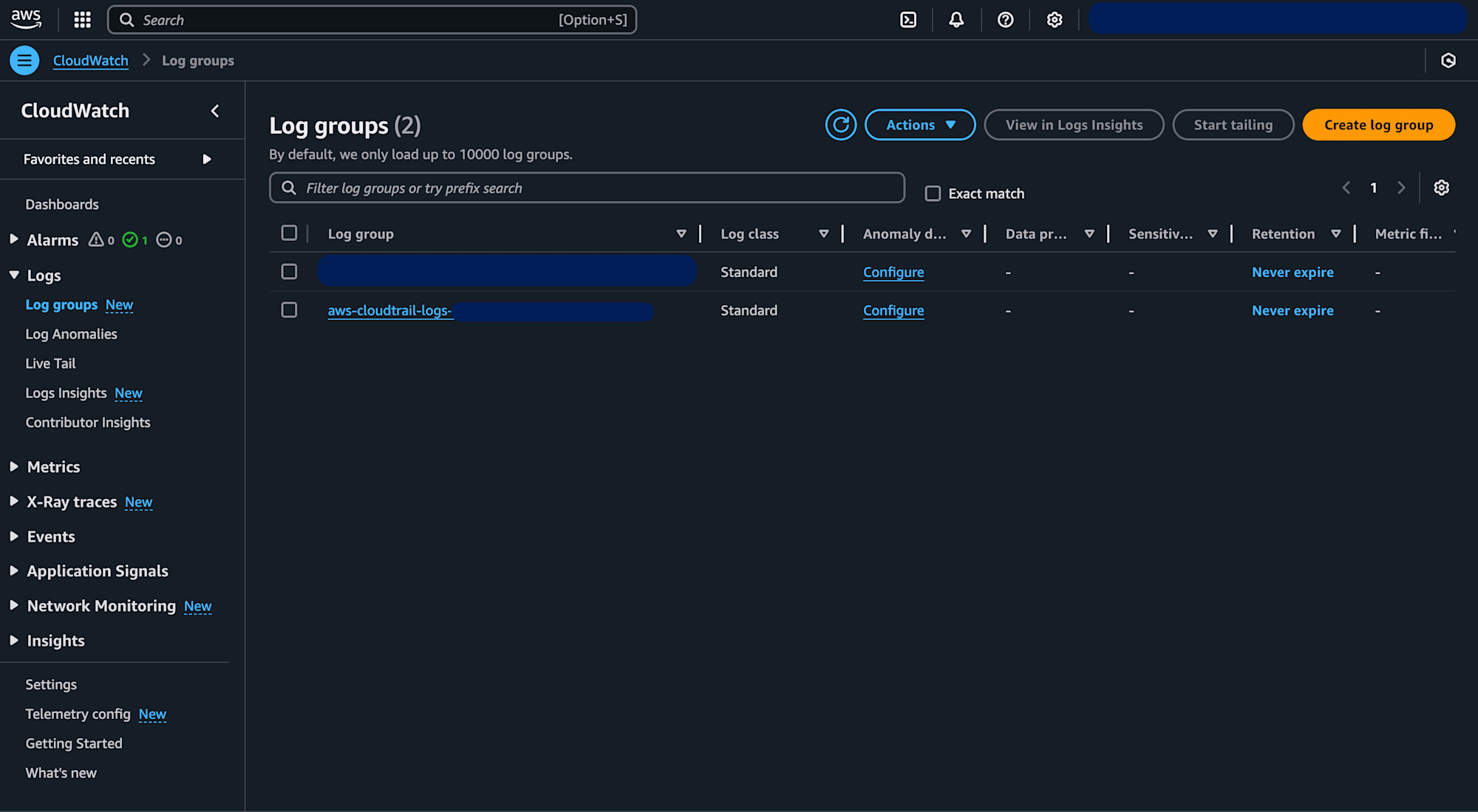Click View in Logs Insights button
Image resolution: width=1478 pixels, height=812 pixels.
pyautogui.click(x=1074, y=125)
